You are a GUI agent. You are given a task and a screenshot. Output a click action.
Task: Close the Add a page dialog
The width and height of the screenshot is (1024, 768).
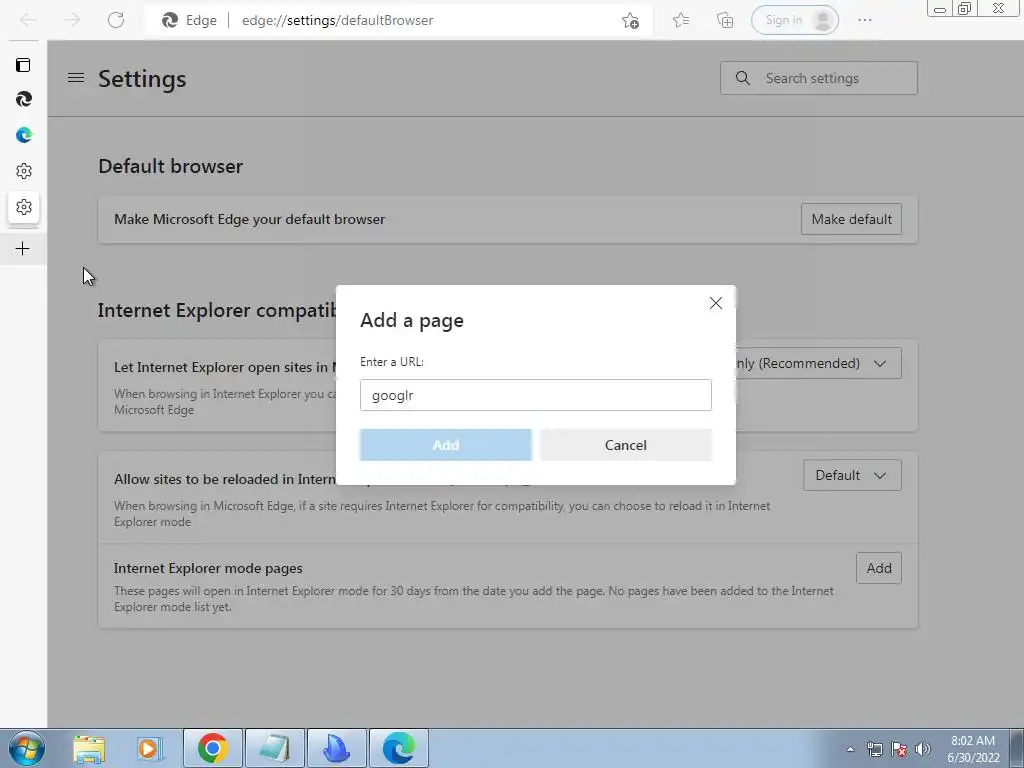click(x=716, y=303)
